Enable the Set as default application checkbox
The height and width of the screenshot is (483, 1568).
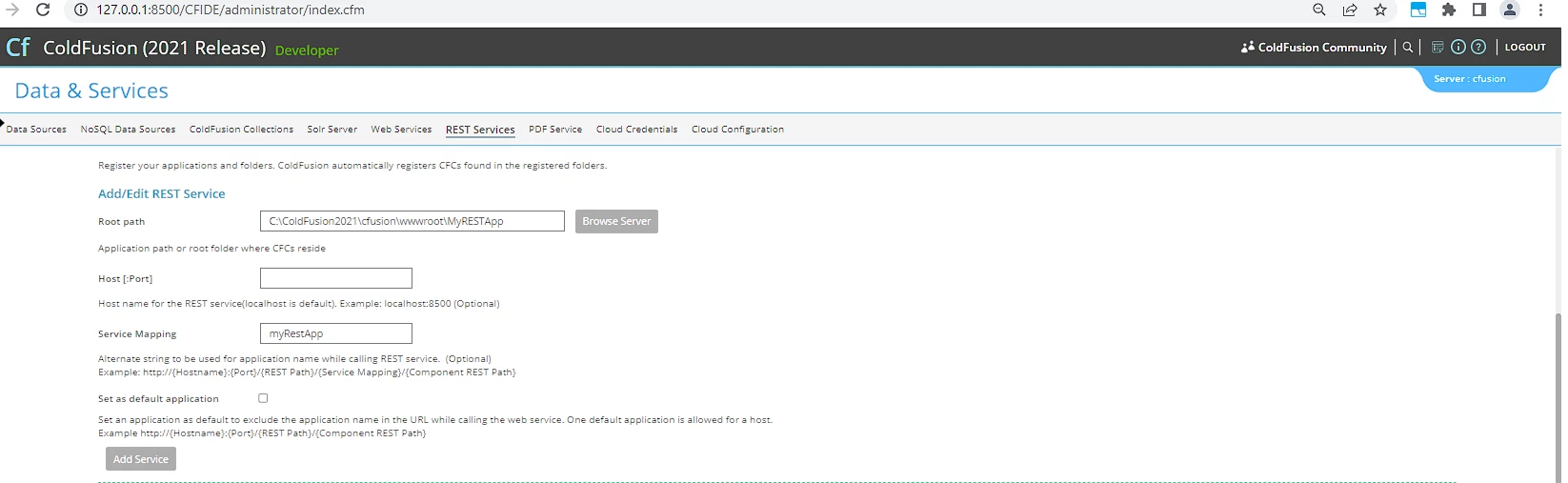click(263, 398)
